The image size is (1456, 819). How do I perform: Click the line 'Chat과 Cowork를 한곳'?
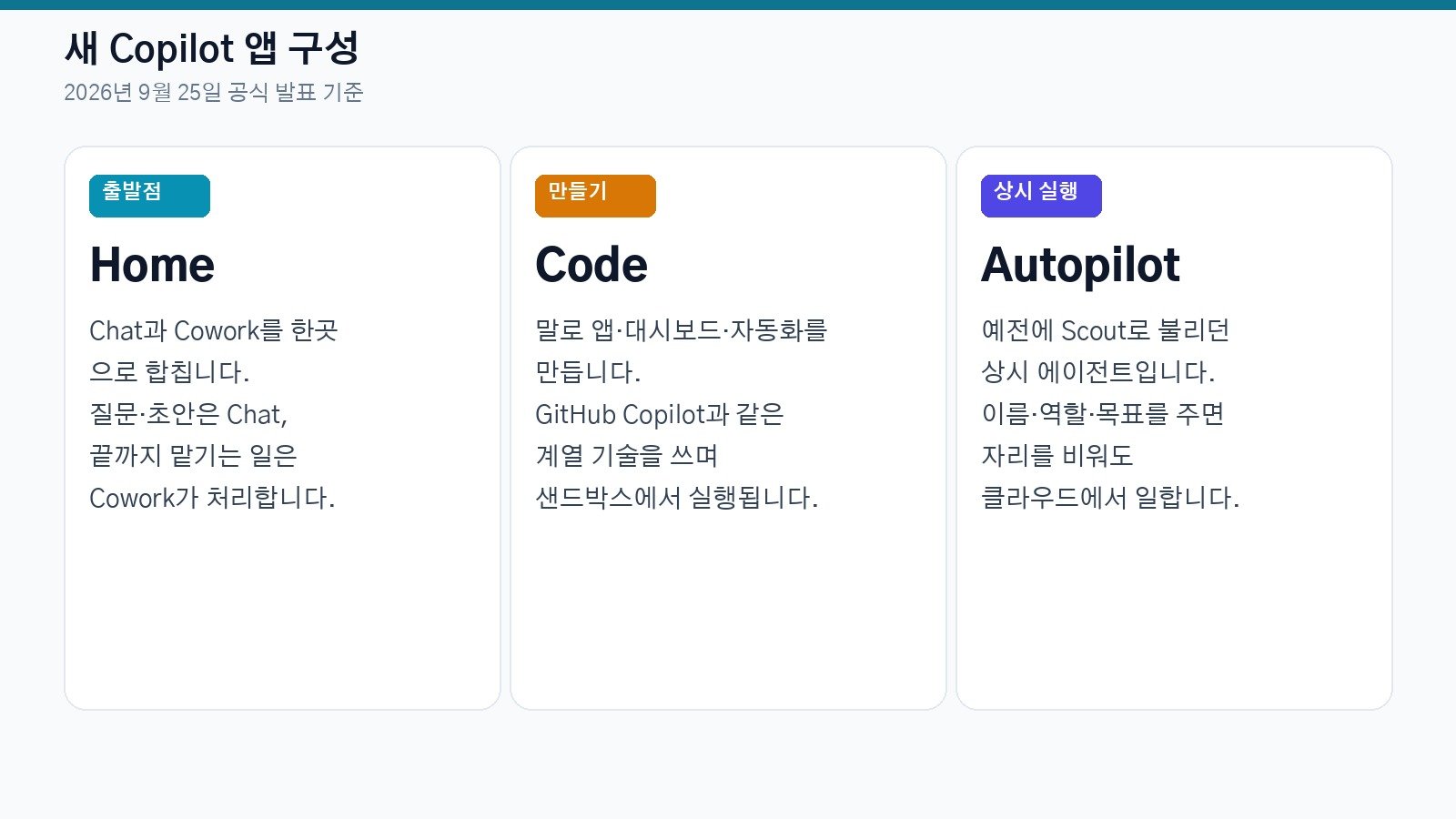point(214,330)
